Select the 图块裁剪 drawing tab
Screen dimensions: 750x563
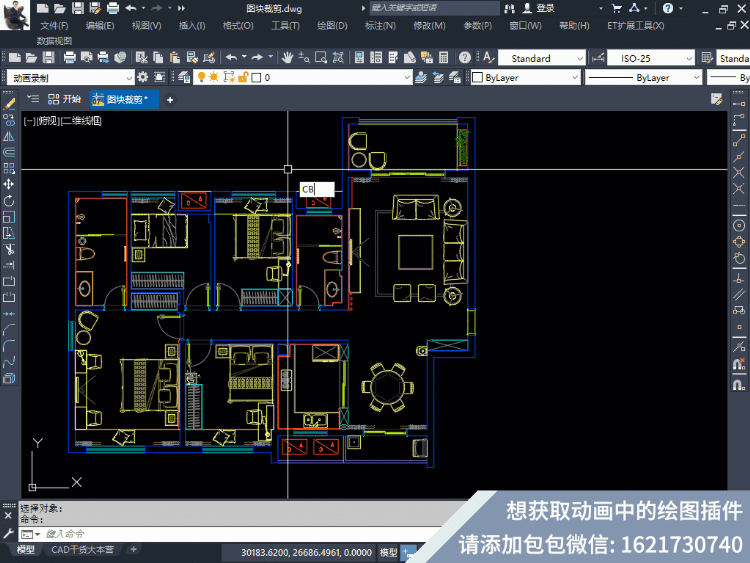[124, 99]
